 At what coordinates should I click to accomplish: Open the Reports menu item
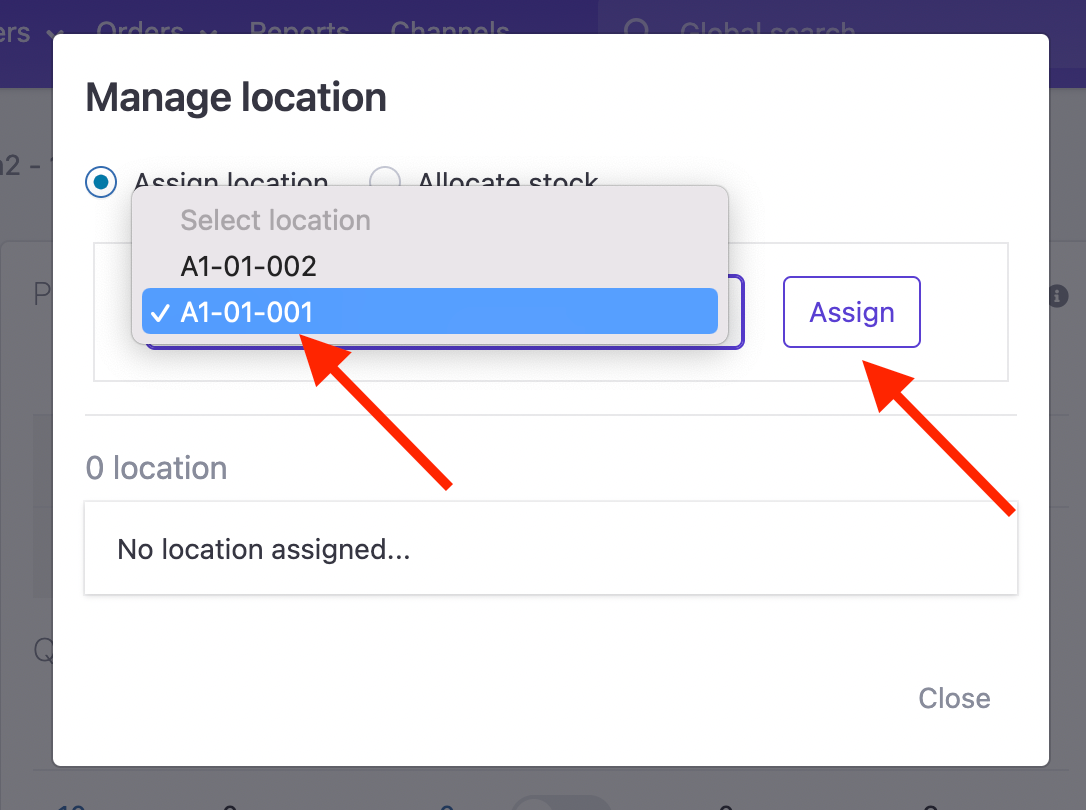pyautogui.click(x=299, y=28)
